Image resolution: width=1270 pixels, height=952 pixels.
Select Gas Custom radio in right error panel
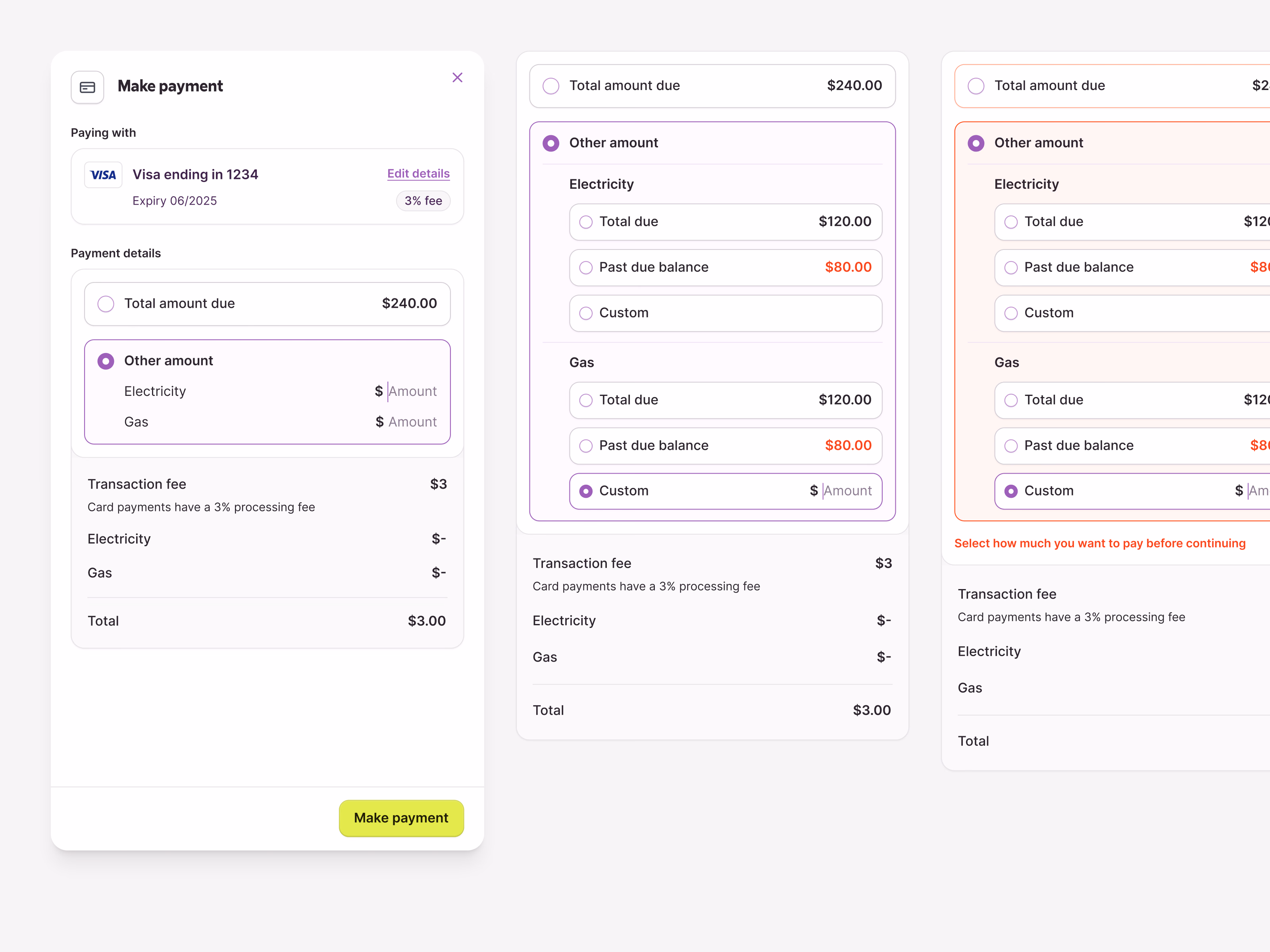click(1011, 491)
